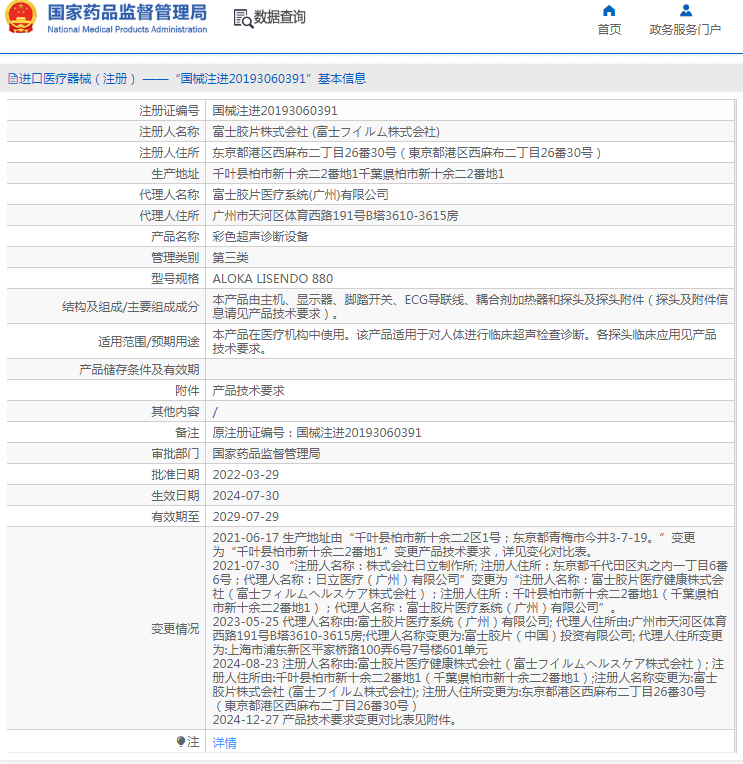Click the 产品名称 label

[x=175, y=236]
